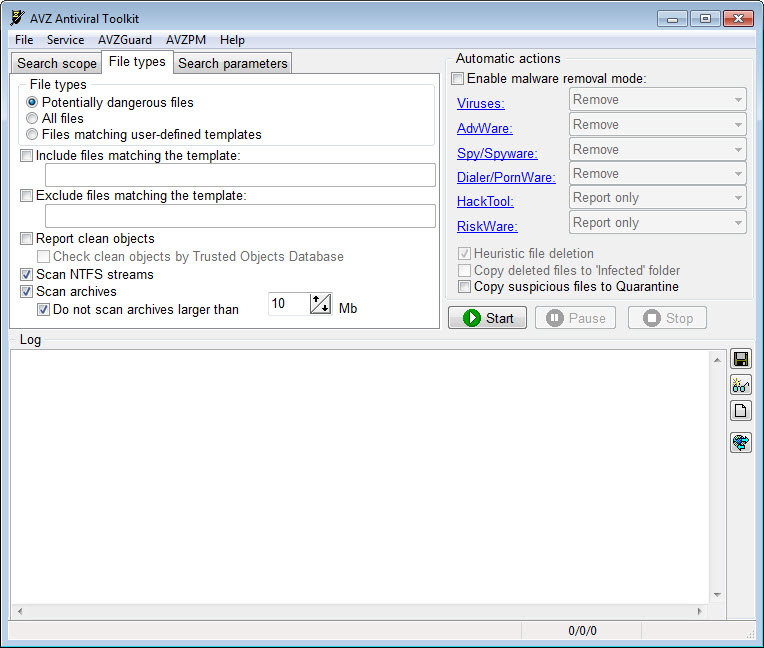Click archive size Mb spinner arrows
Viewport: 764px width, 648px height.
(x=321, y=304)
